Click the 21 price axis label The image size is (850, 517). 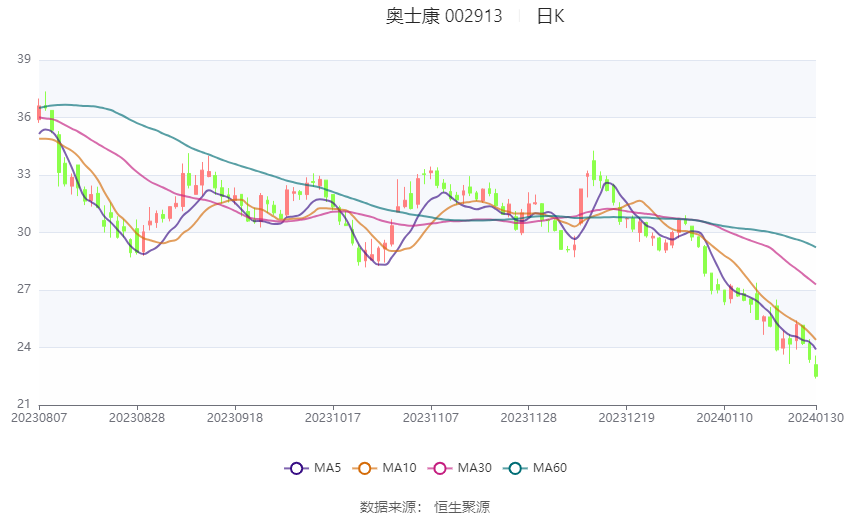tap(24, 404)
